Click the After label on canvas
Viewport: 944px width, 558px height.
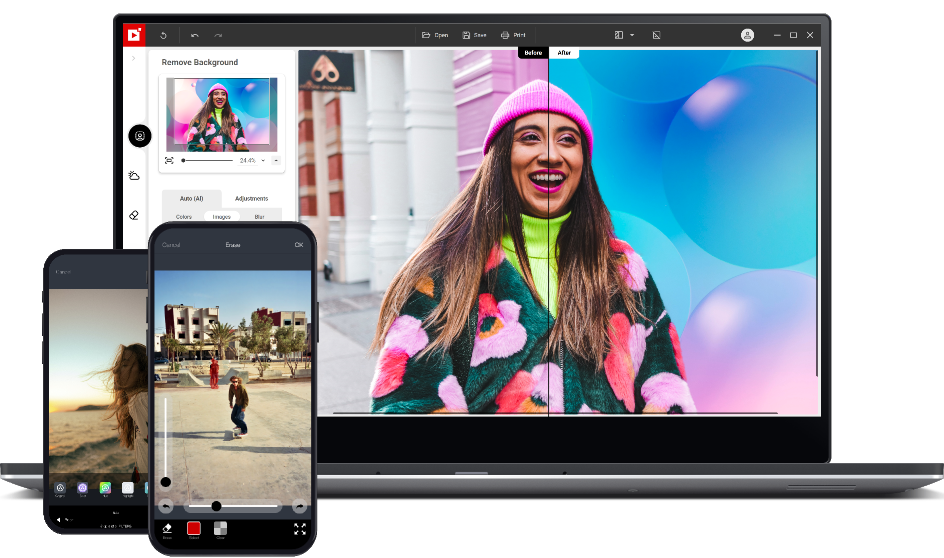(564, 53)
